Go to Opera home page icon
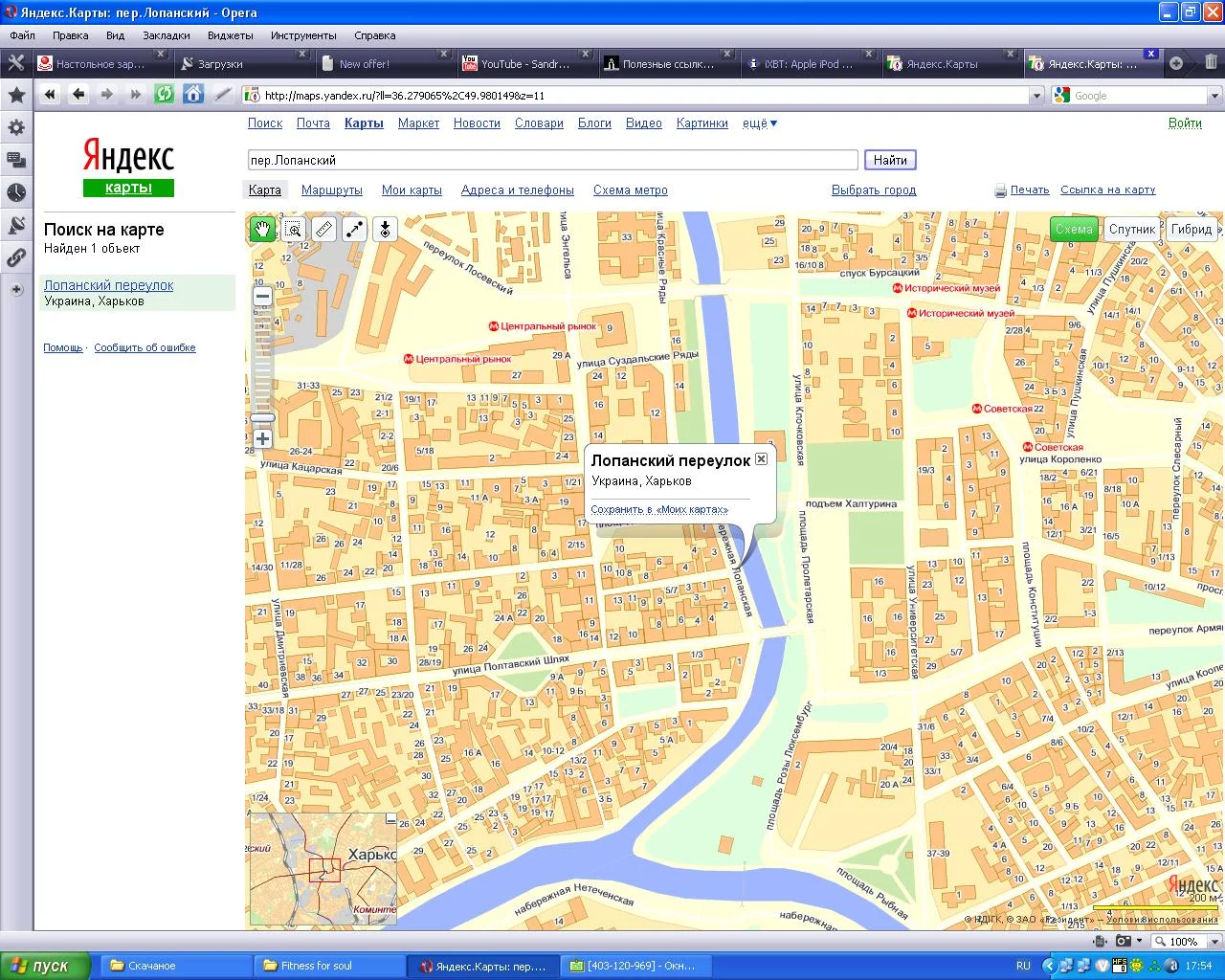The image size is (1225, 980). tap(193, 94)
